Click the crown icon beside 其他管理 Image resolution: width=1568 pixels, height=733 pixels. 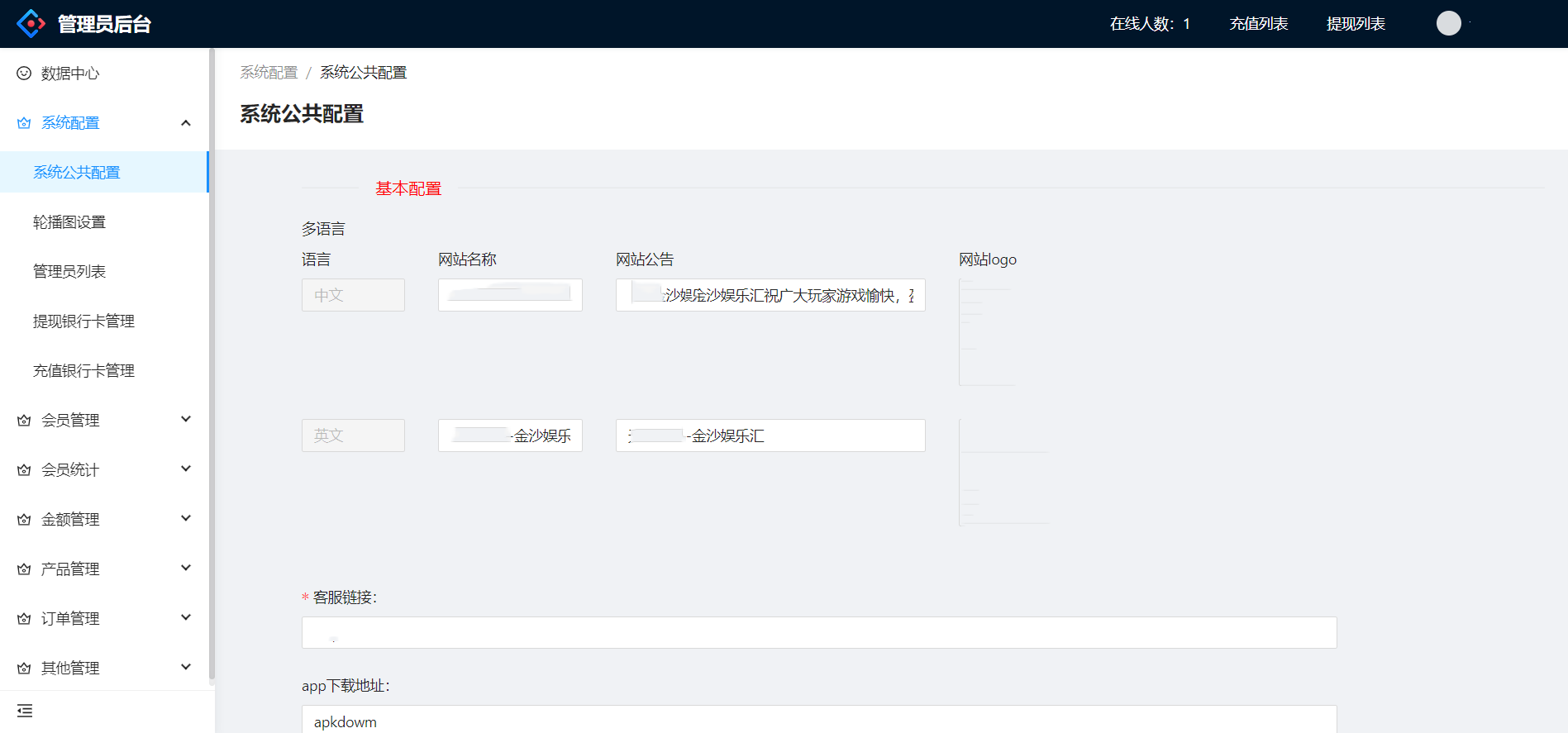(24, 669)
